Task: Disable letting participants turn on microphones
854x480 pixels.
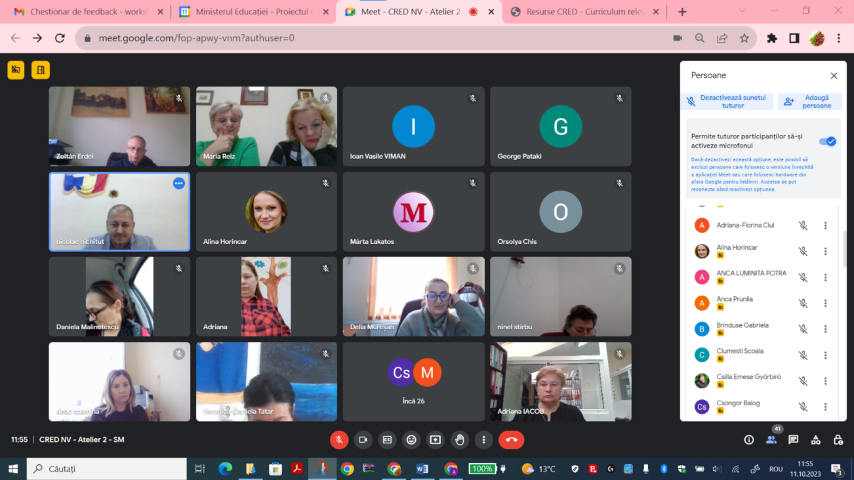Action: pos(827,141)
